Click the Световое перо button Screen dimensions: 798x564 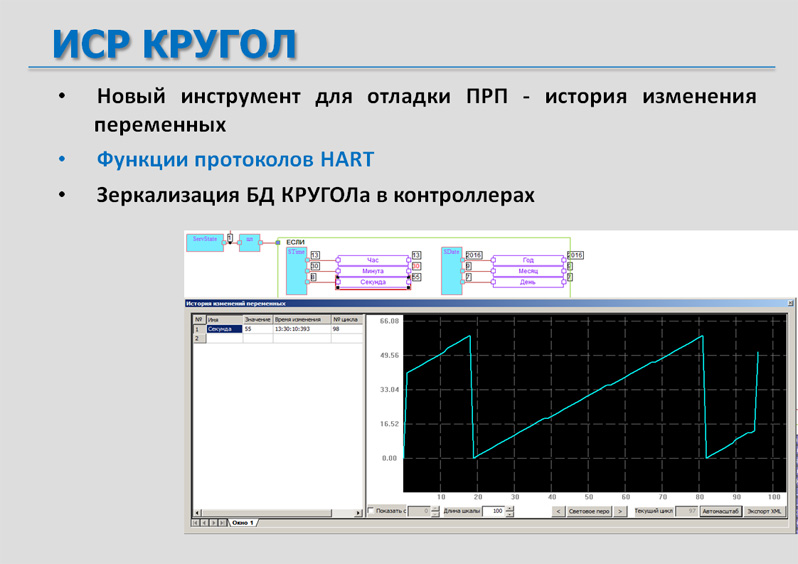click(x=589, y=511)
